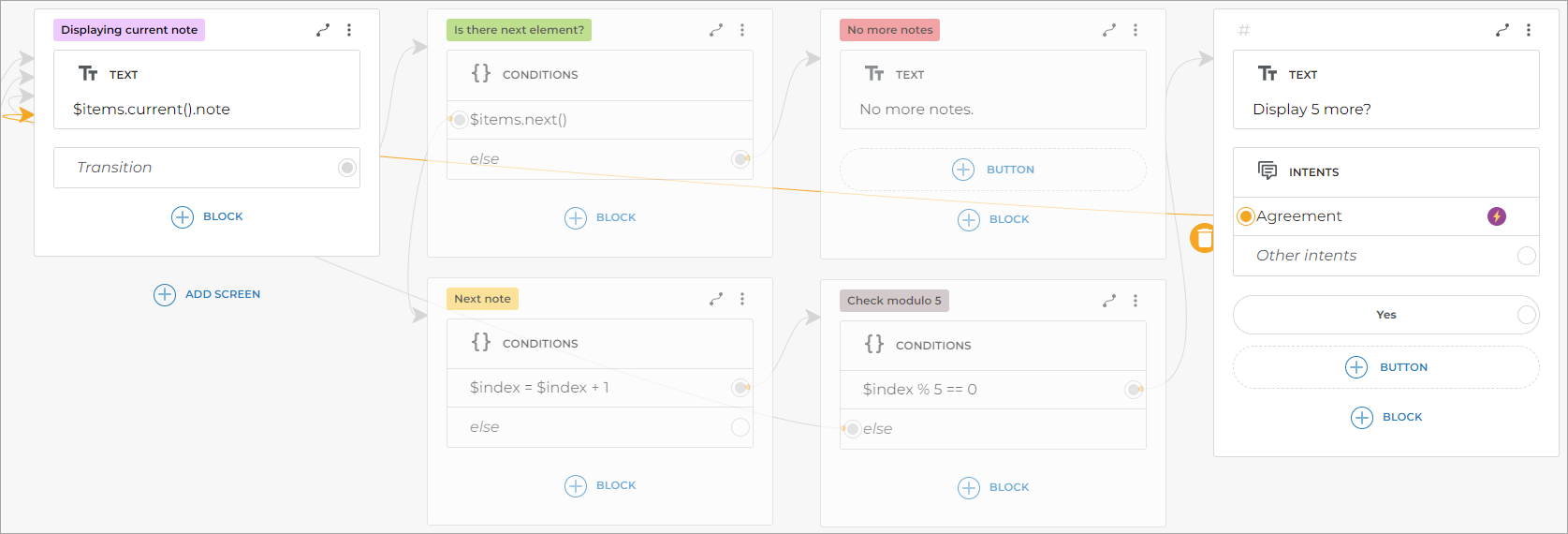Add a button to No more notes screen
Viewport: 1568px width, 534px height.
[x=993, y=170]
